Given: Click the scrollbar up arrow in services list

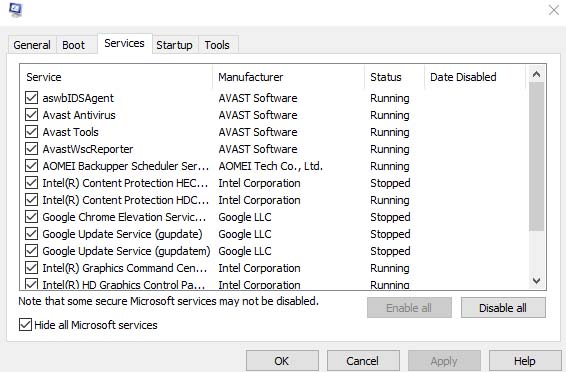Looking at the screenshot, I should coord(536,74).
